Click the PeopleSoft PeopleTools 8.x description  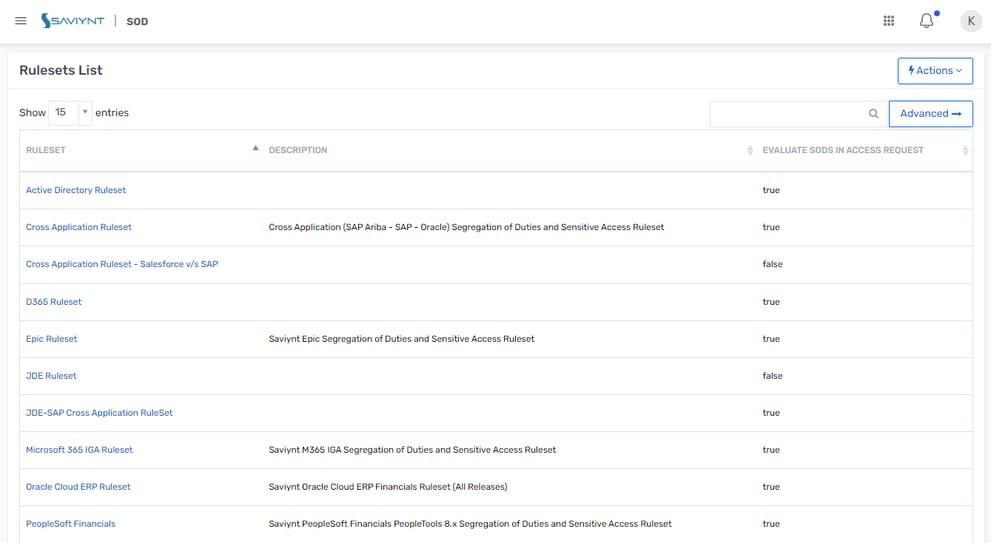pos(470,524)
